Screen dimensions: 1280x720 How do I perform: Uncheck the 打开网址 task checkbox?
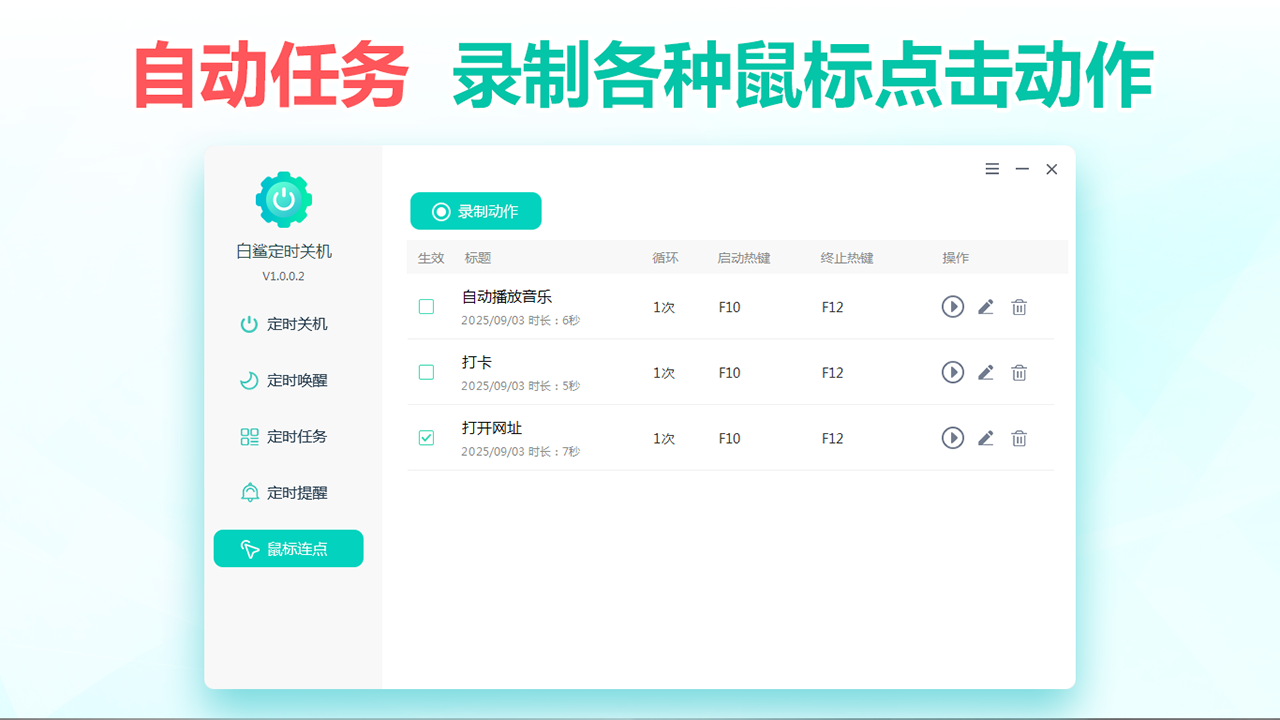coord(426,438)
